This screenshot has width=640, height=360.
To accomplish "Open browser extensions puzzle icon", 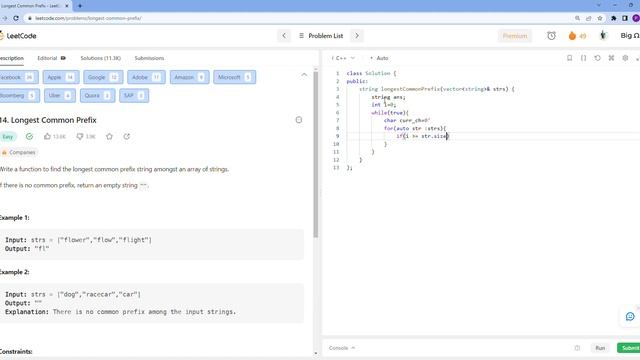I will pos(613,18).
